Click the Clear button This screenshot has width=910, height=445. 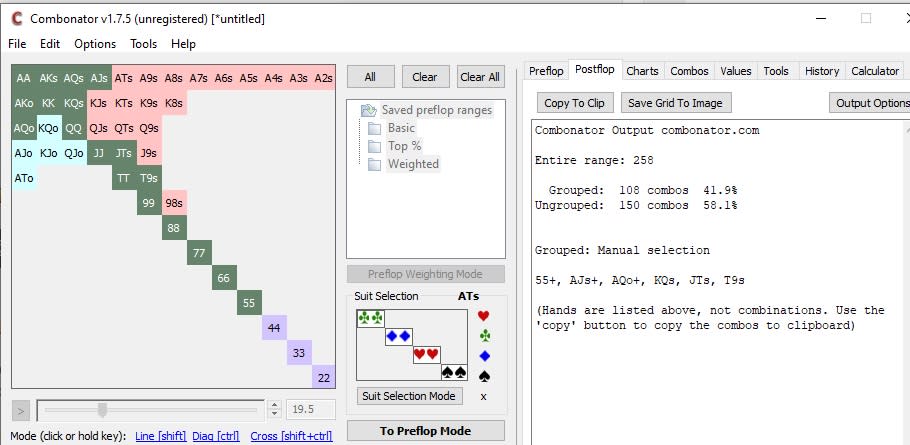[425, 77]
